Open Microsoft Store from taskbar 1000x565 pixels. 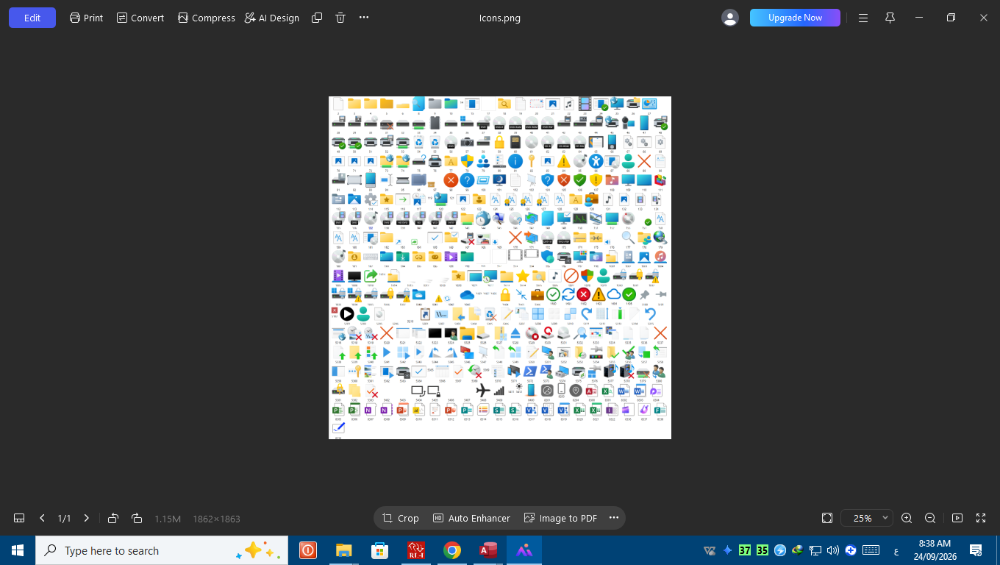[x=379, y=550]
